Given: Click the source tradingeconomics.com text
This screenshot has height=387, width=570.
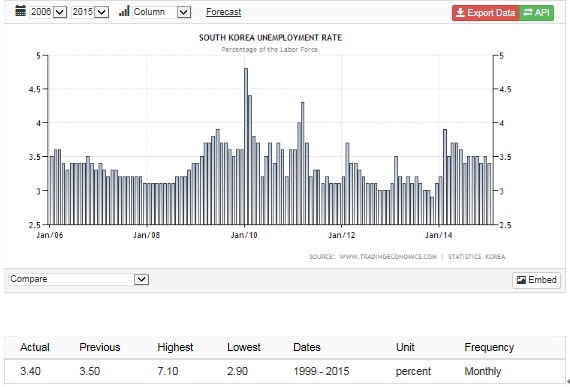Looking at the screenshot, I should pos(373,257).
